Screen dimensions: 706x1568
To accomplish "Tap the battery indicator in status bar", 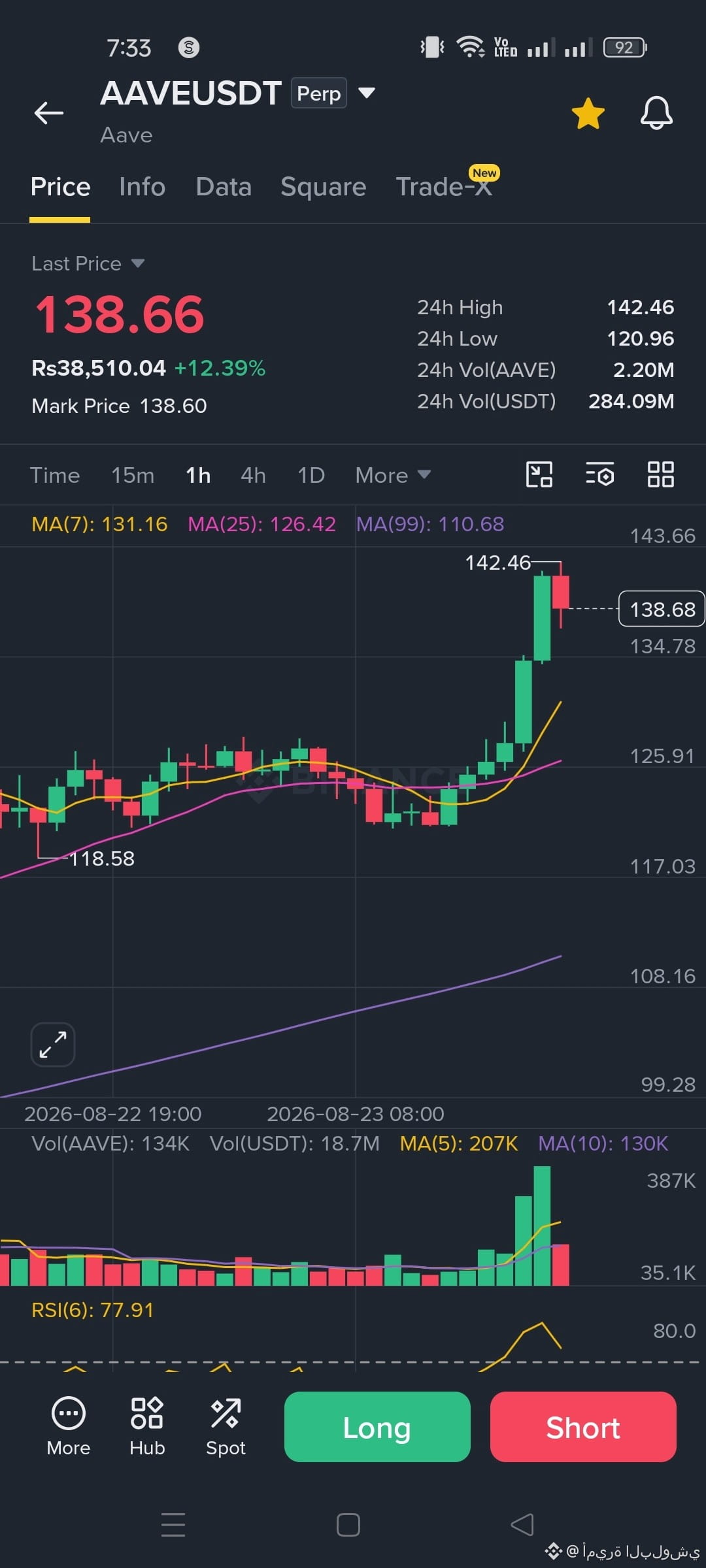I will pyautogui.click(x=625, y=47).
